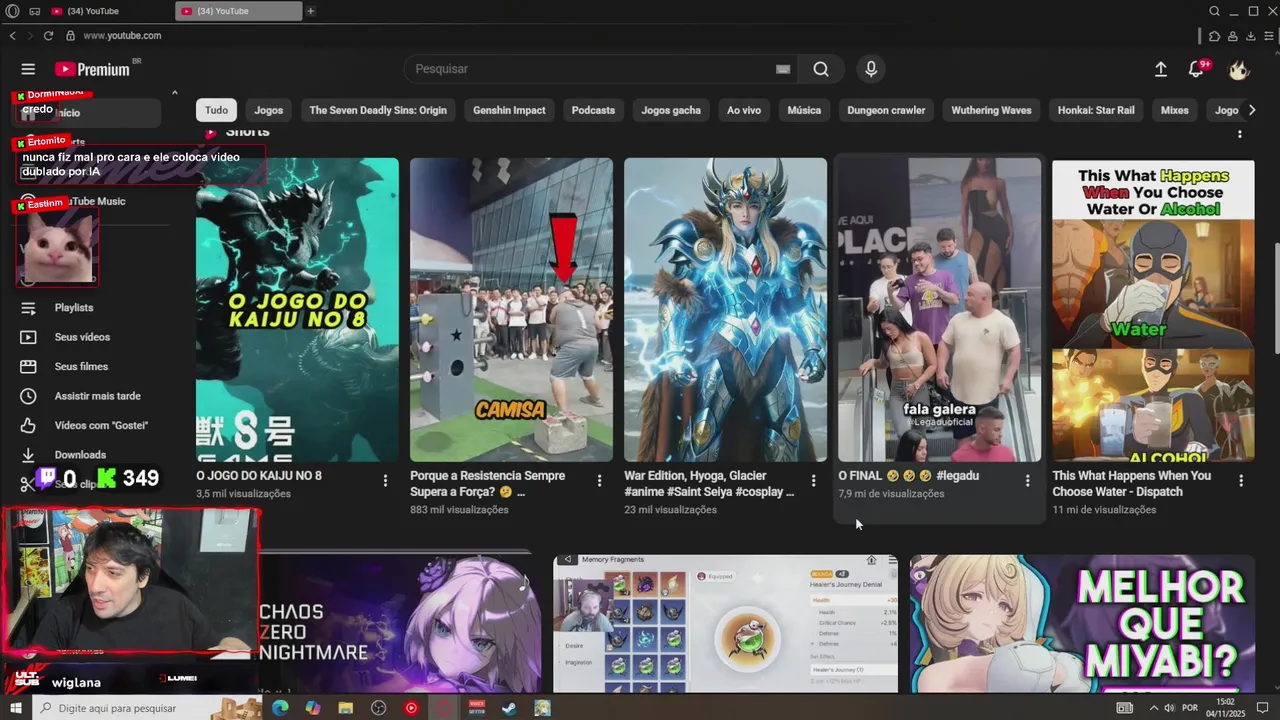1280x720 pixels.
Task: Open the Chaos Zero Nightmare video thumbnail
Action: pyautogui.click(x=400, y=623)
